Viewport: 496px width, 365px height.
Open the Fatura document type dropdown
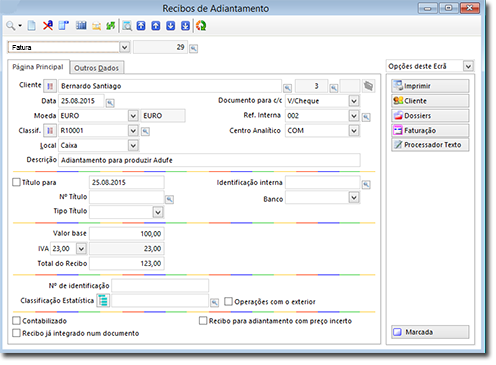click(124, 47)
